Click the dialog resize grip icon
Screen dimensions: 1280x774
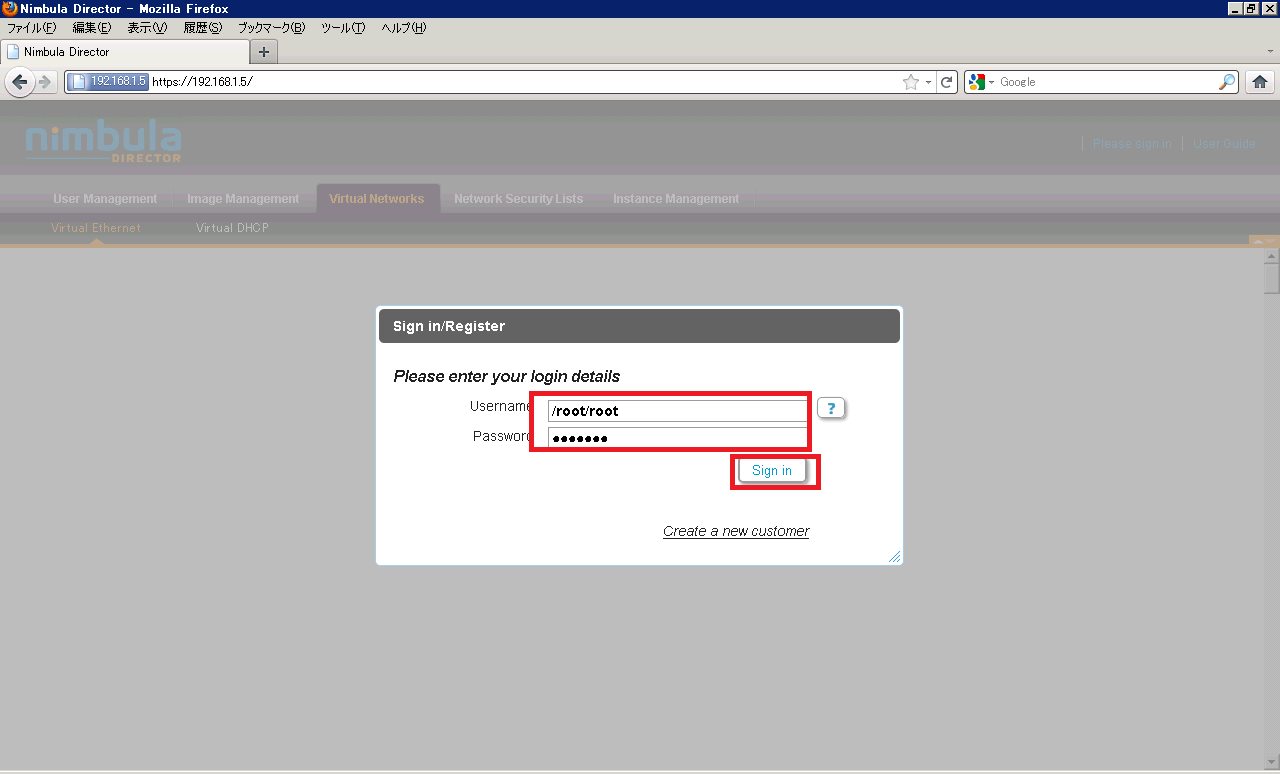coord(894,557)
